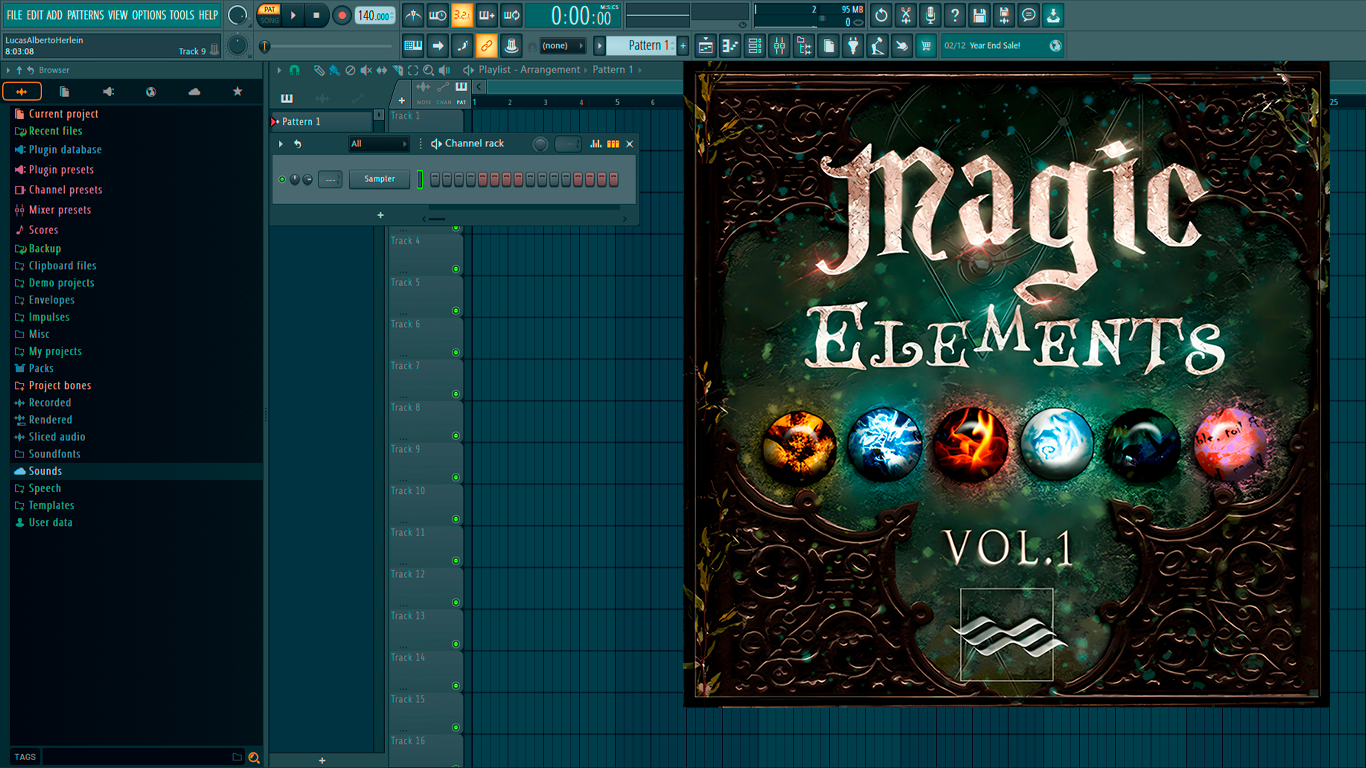Image resolution: width=1366 pixels, height=768 pixels.
Task: Expand the playlist options menu arrow
Action: click(280, 70)
